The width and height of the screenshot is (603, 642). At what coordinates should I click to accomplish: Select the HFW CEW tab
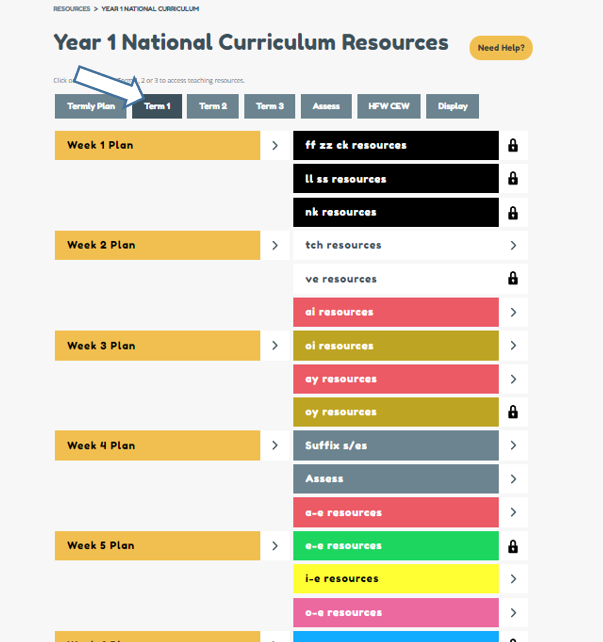pos(388,106)
